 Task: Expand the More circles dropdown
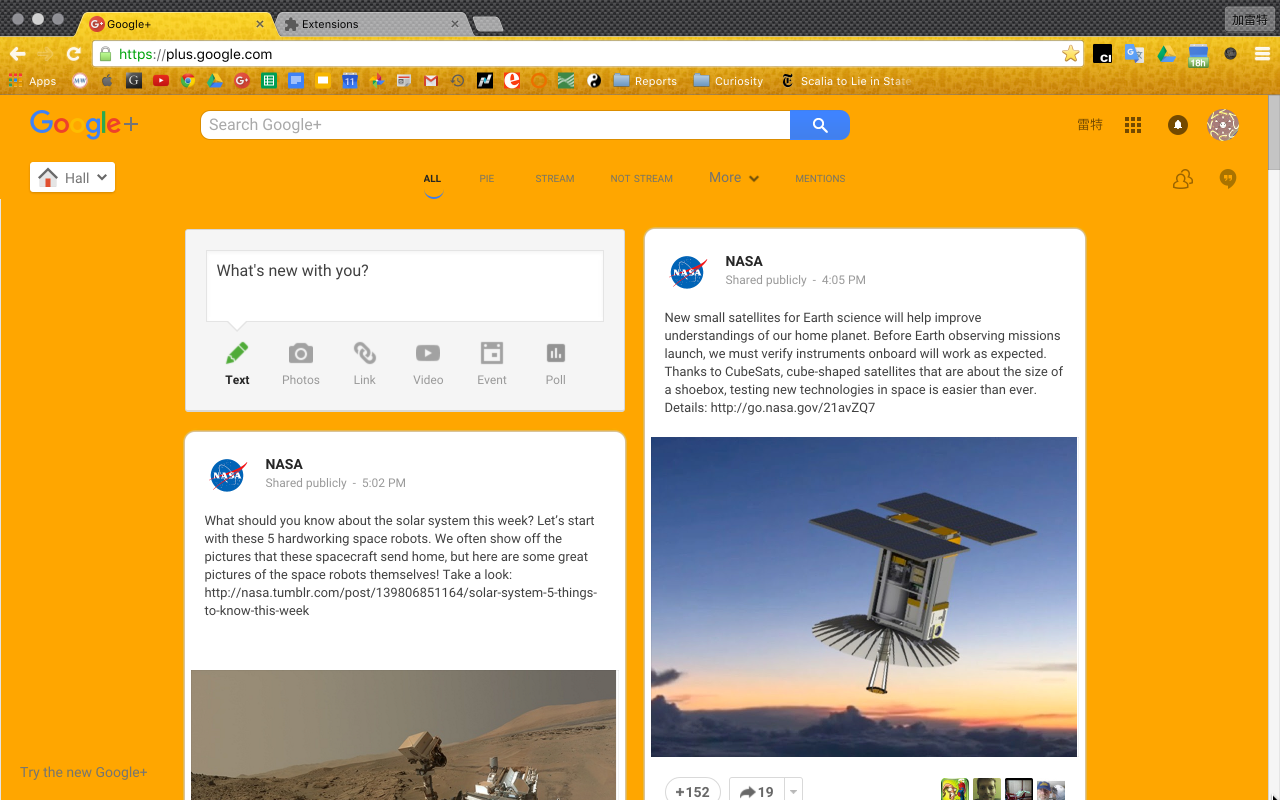pyautogui.click(x=734, y=178)
